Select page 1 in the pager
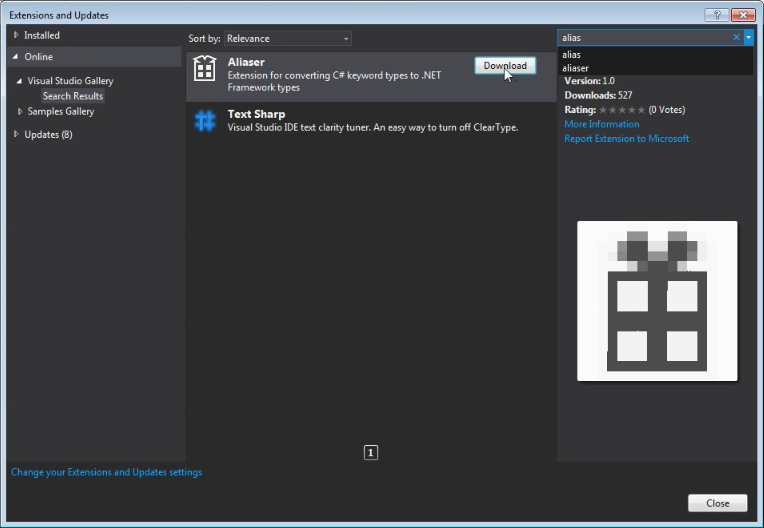Screen dimensions: 764x528 click(x=371, y=453)
